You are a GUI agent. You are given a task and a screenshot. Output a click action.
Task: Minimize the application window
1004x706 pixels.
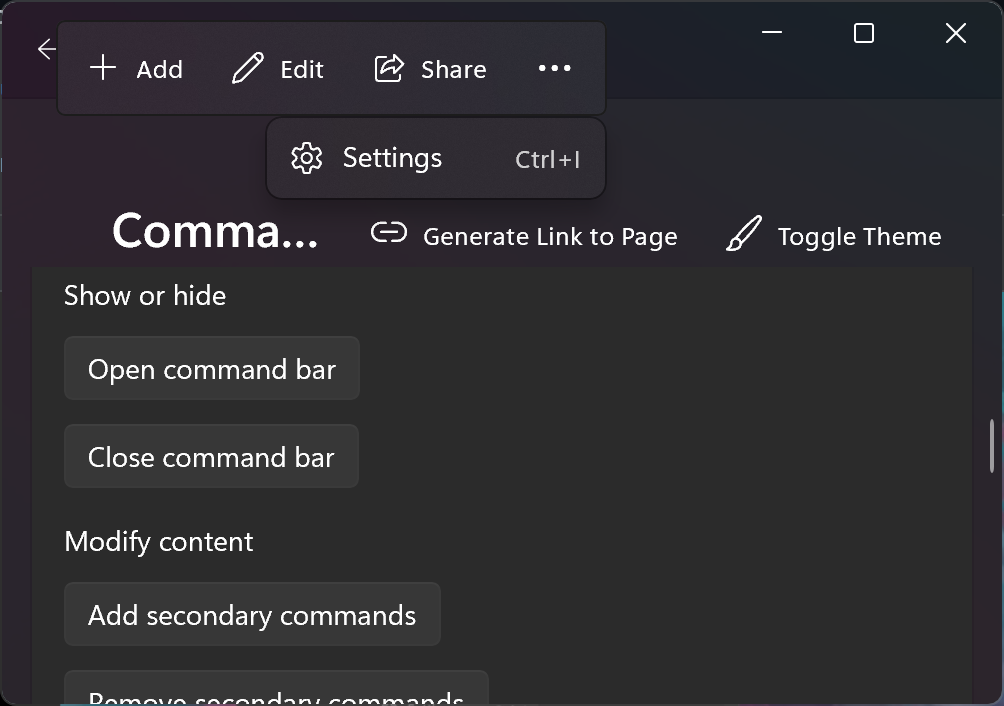(772, 33)
